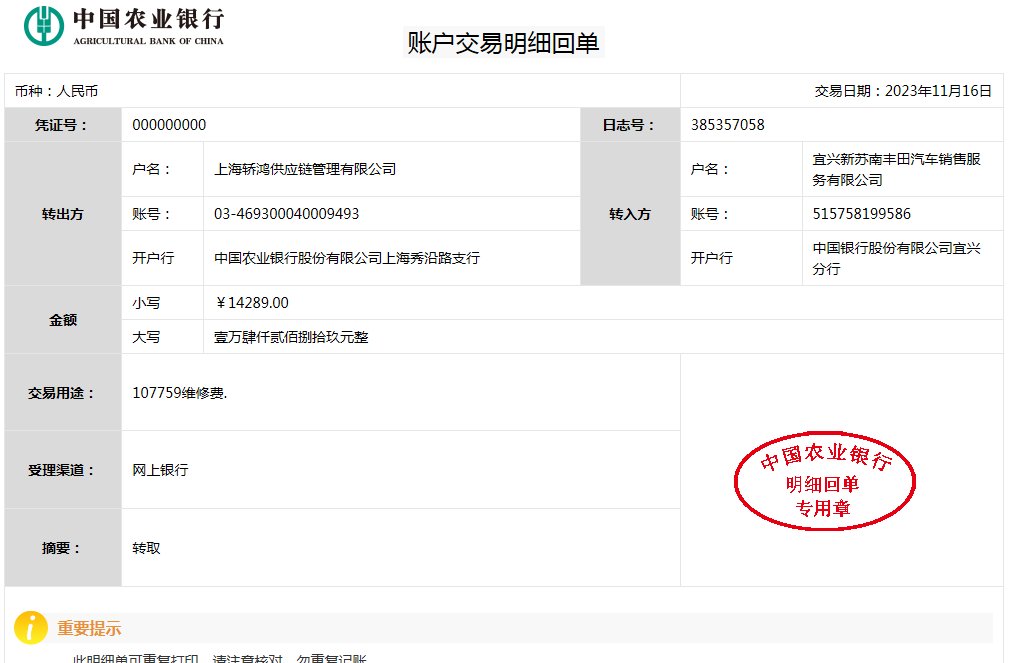Click the uppercase amount 壹万肆仟贰佰捌拾玖元整
Viewport: 1014px width, 663px height.
(x=291, y=337)
